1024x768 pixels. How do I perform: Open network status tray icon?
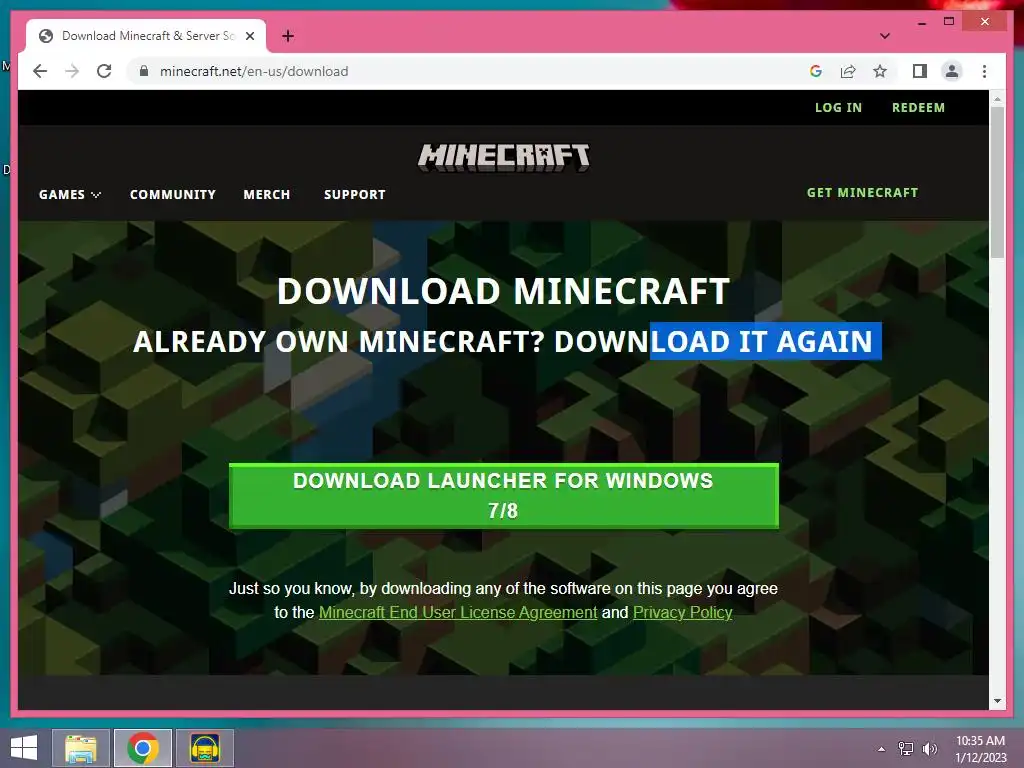pos(906,749)
